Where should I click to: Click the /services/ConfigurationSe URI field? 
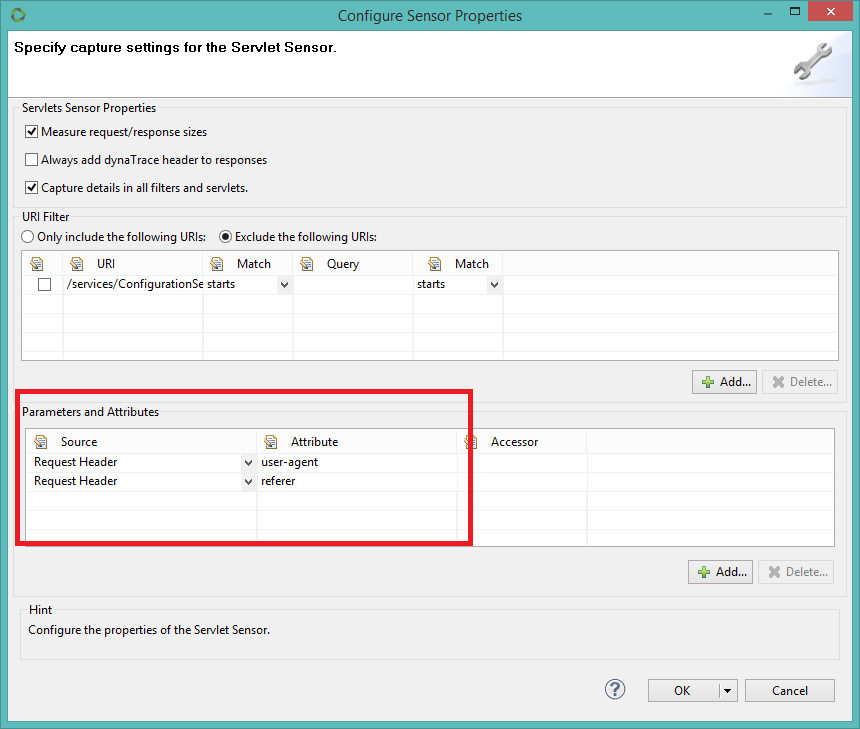[x=135, y=284]
